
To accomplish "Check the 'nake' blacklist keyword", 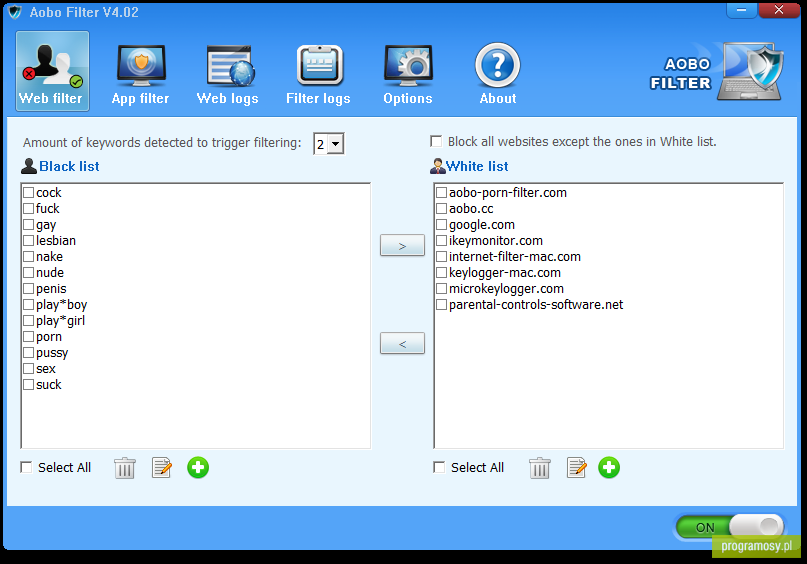I will 29,256.
